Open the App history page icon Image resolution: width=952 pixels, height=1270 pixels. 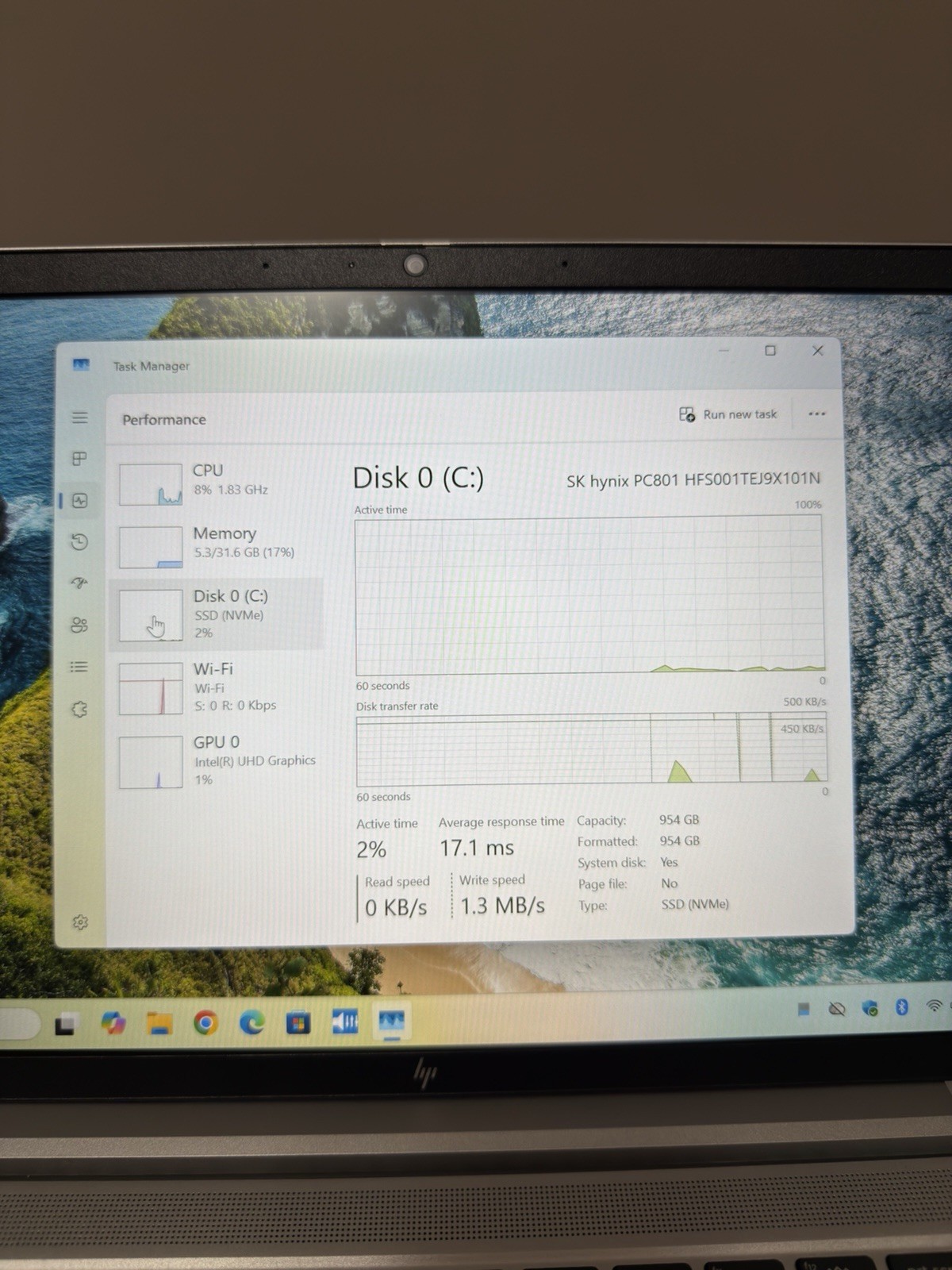click(x=79, y=542)
